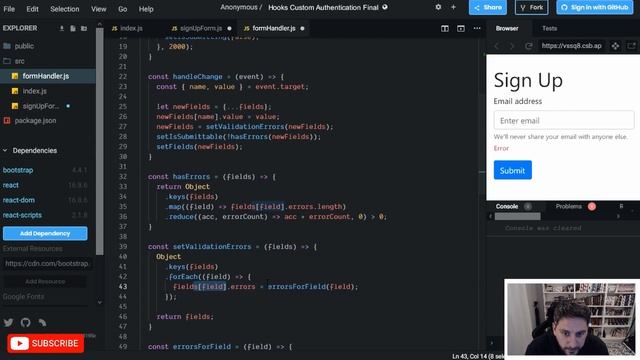Screen dimensions: 640x360
Task: Open the View menu
Action: (x=98, y=9)
